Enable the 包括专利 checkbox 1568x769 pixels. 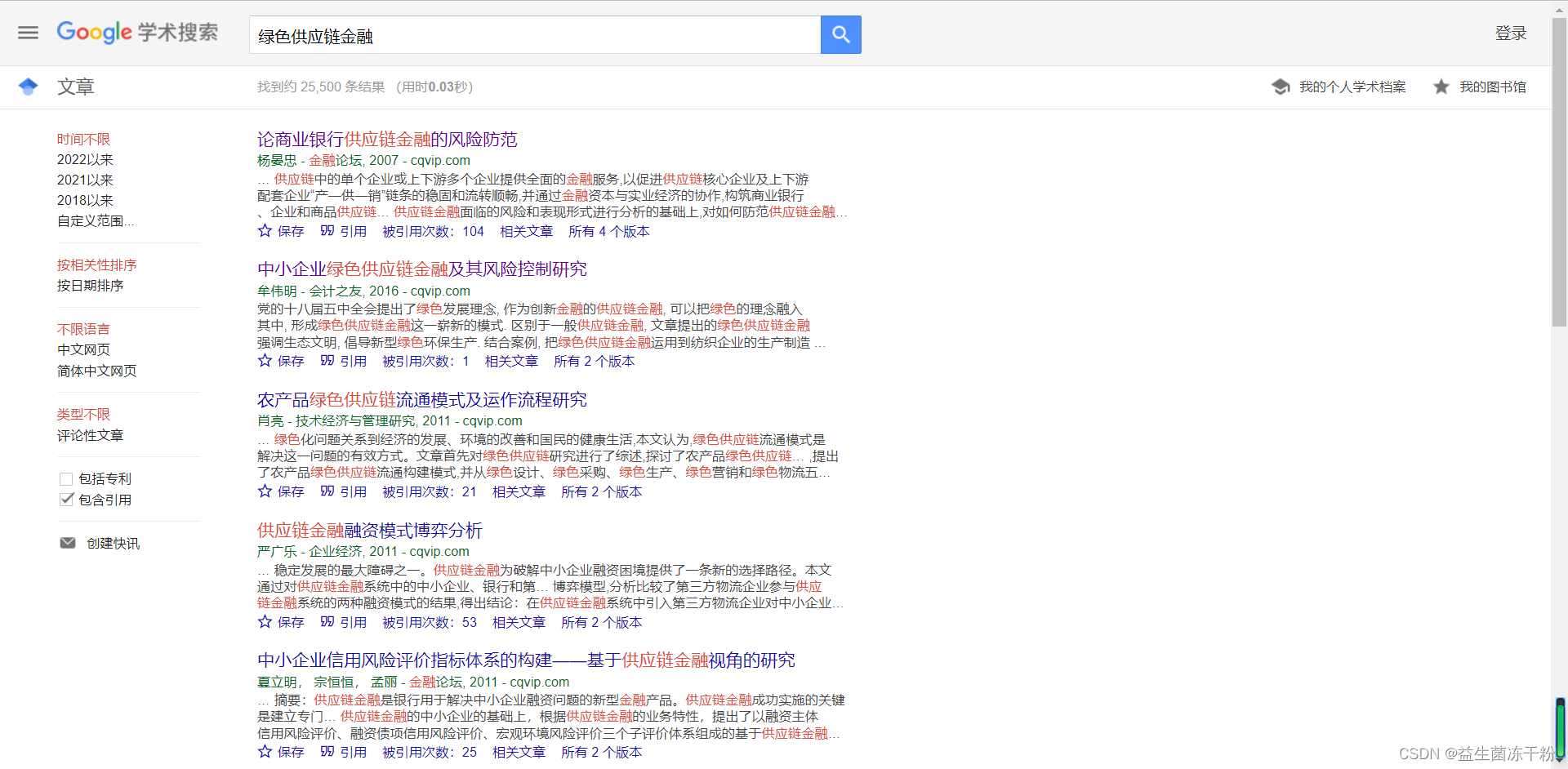[x=66, y=478]
